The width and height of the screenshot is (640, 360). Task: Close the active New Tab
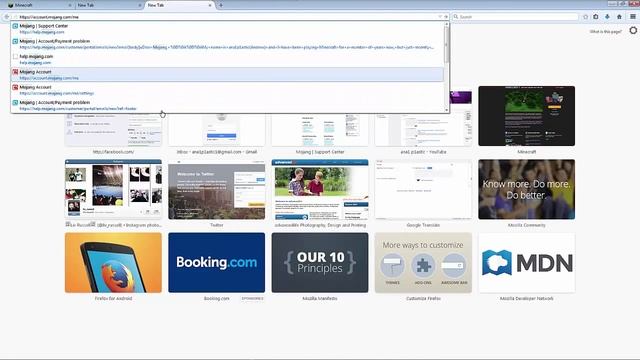210,5
